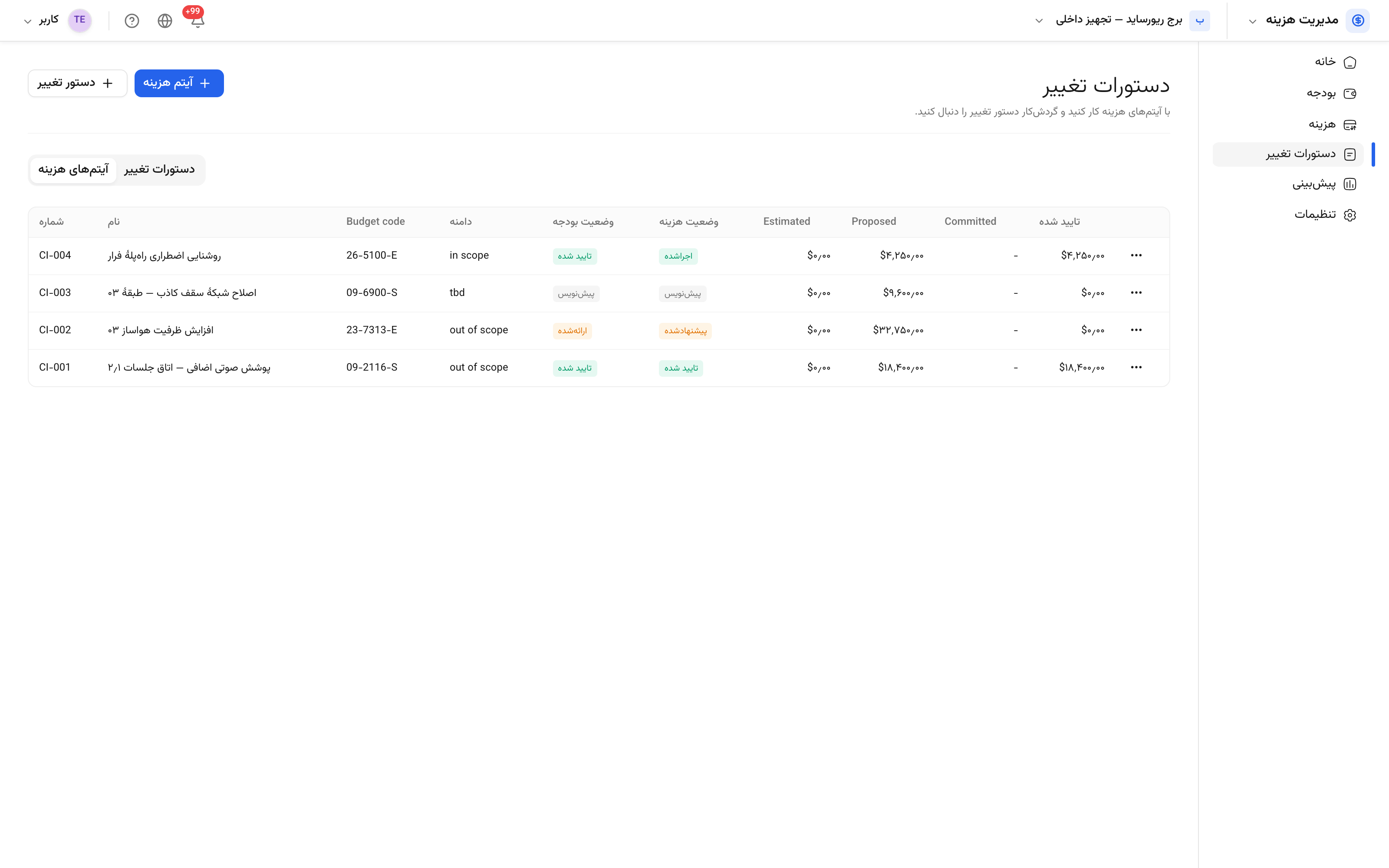1389x868 pixels.
Task: Click the دستور تغییر add button
Action: (x=78, y=83)
